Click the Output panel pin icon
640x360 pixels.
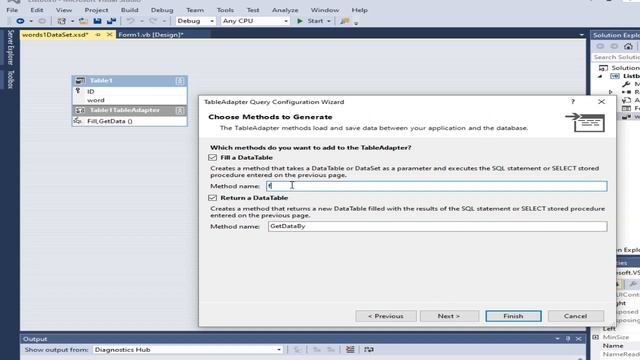(568, 339)
